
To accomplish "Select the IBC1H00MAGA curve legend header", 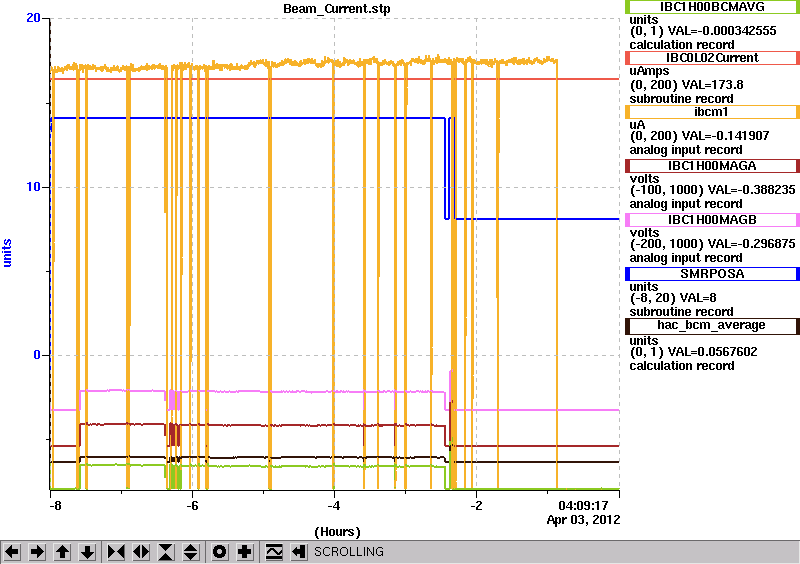I will (712, 166).
